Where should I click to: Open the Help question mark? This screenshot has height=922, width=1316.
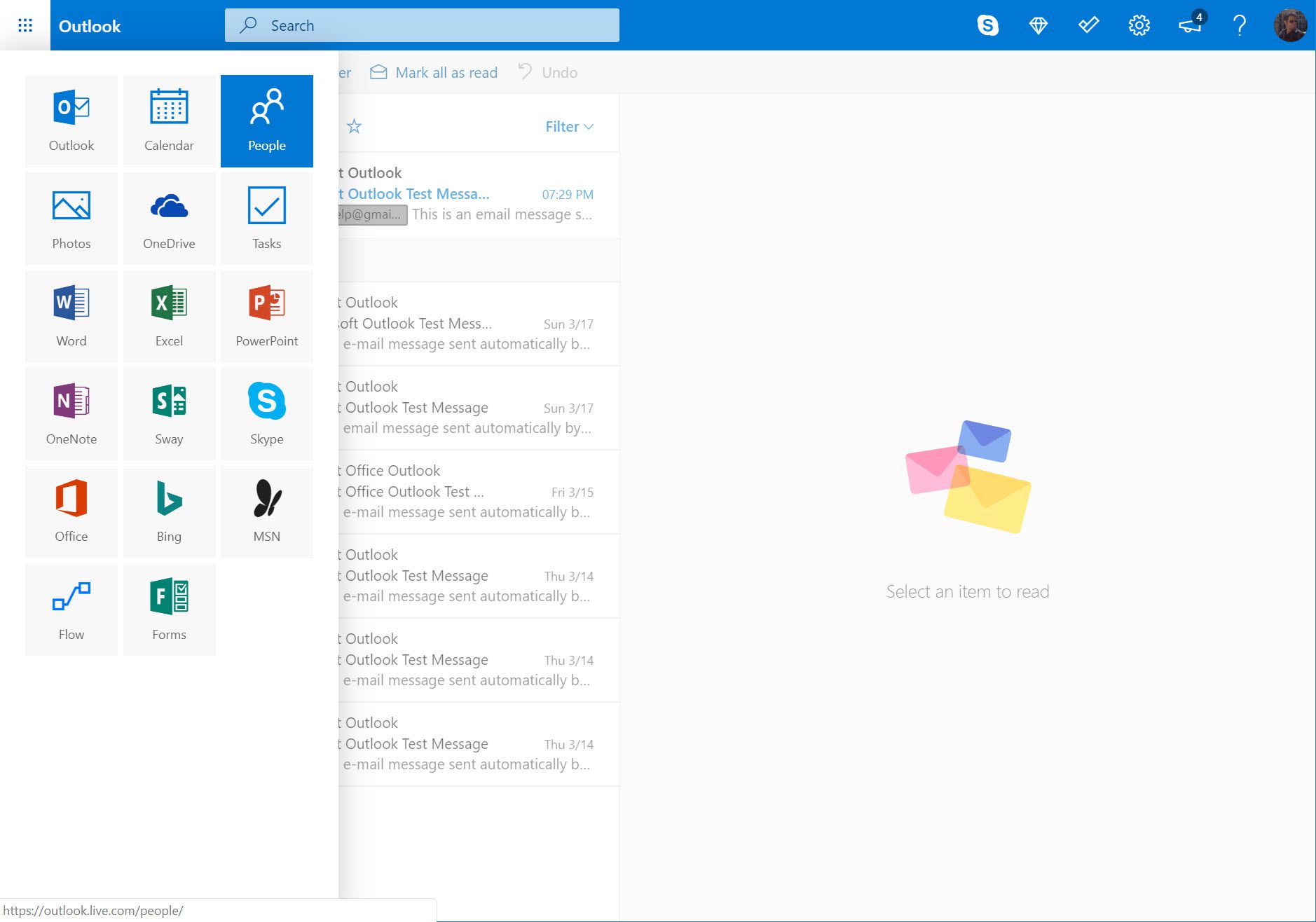click(x=1240, y=25)
